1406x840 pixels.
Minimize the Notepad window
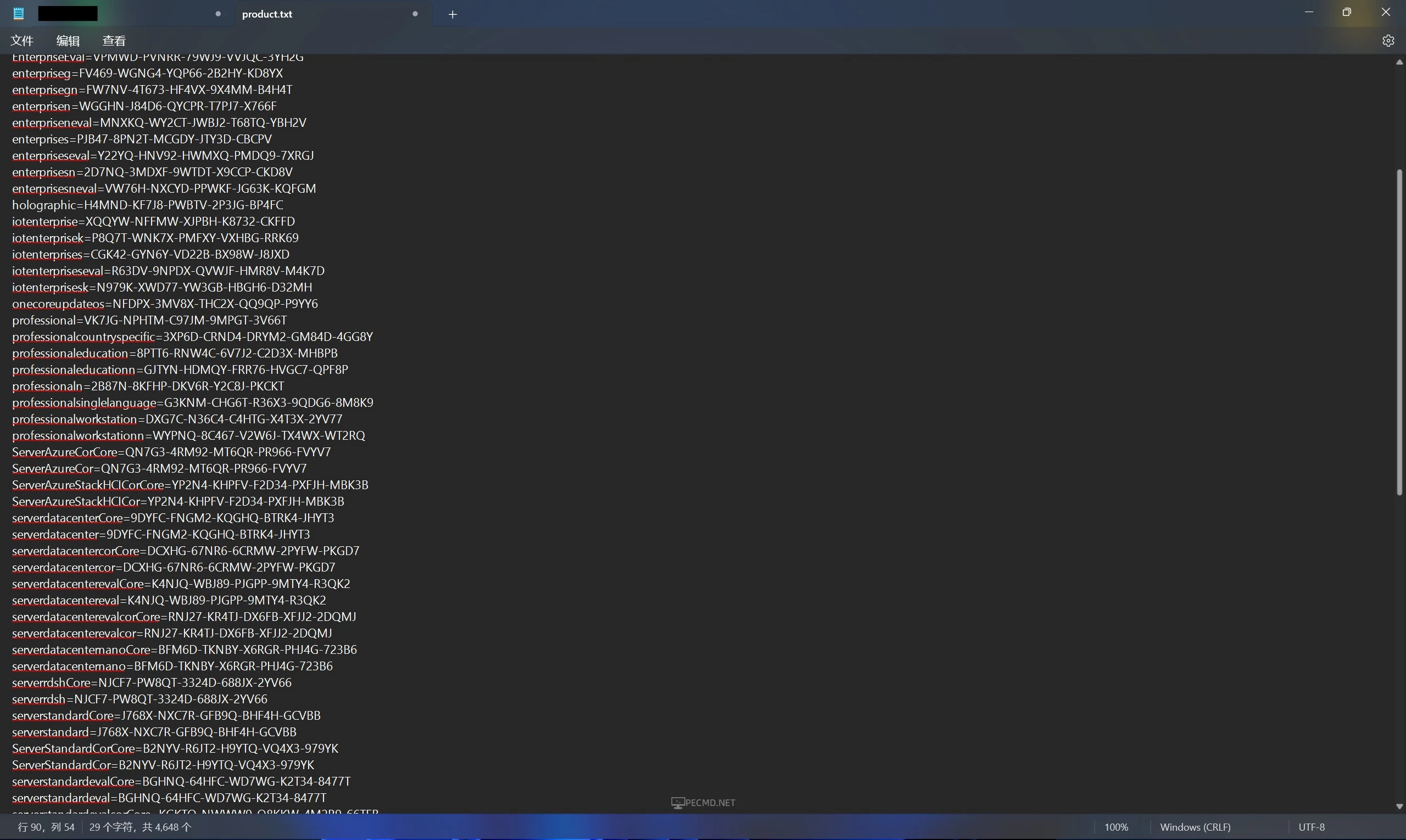1309,12
